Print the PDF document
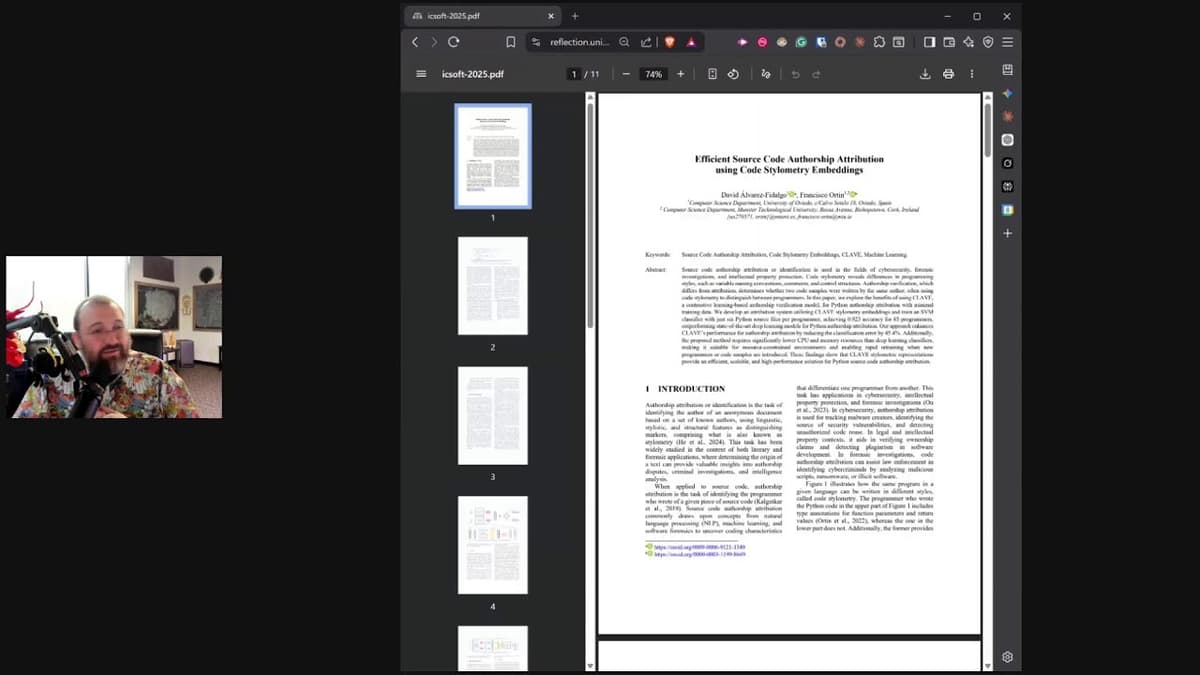The image size is (1200, 675). coord(948,74)
